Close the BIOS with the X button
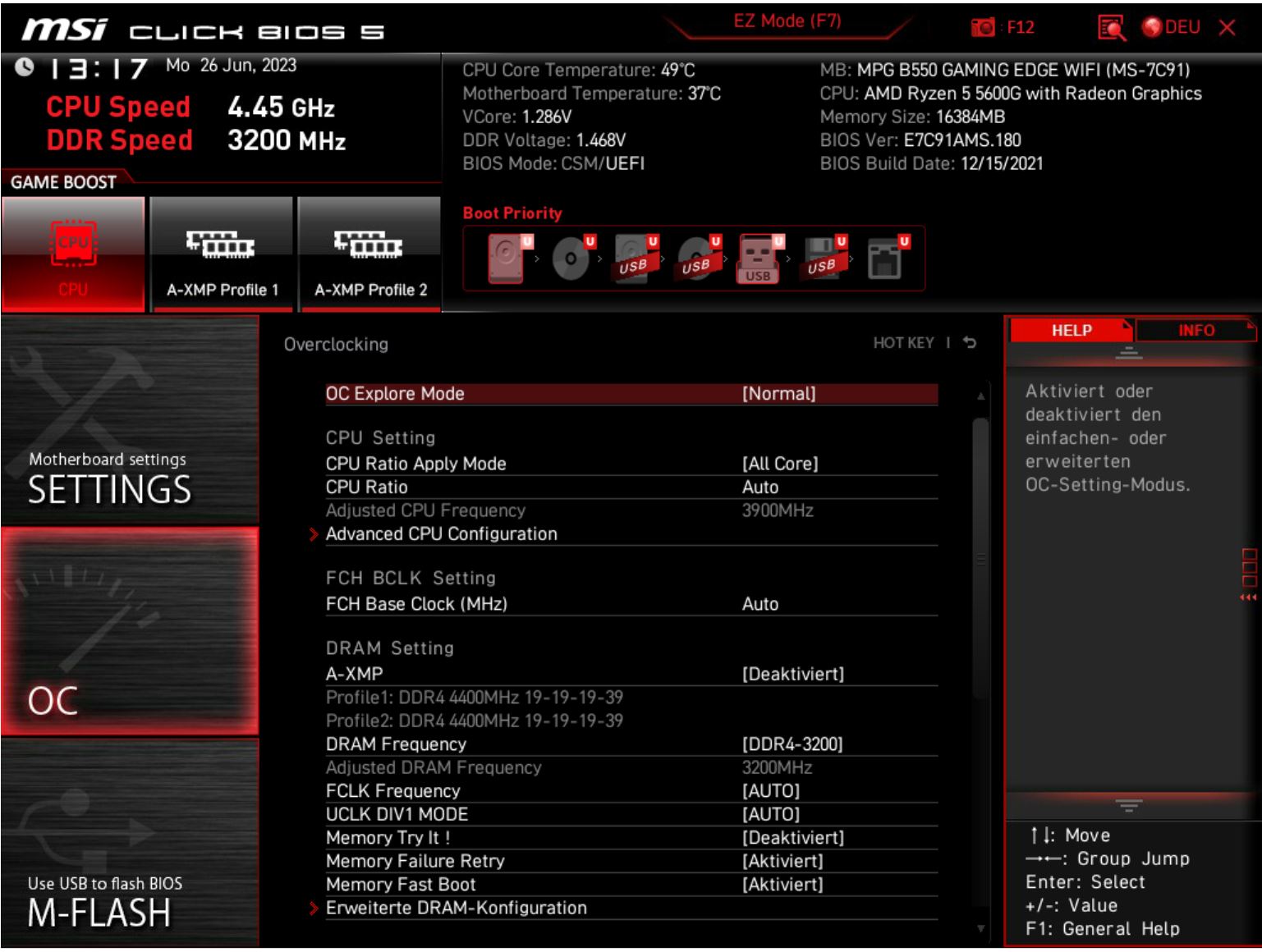Screen dimensions: 1262x952 (x=1227, y=28)
